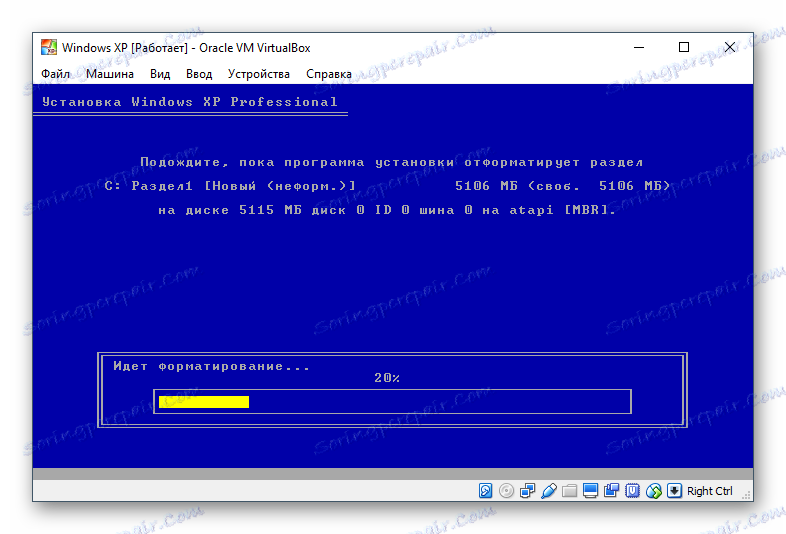Click the window resize grip in status bar

[746, 495]
